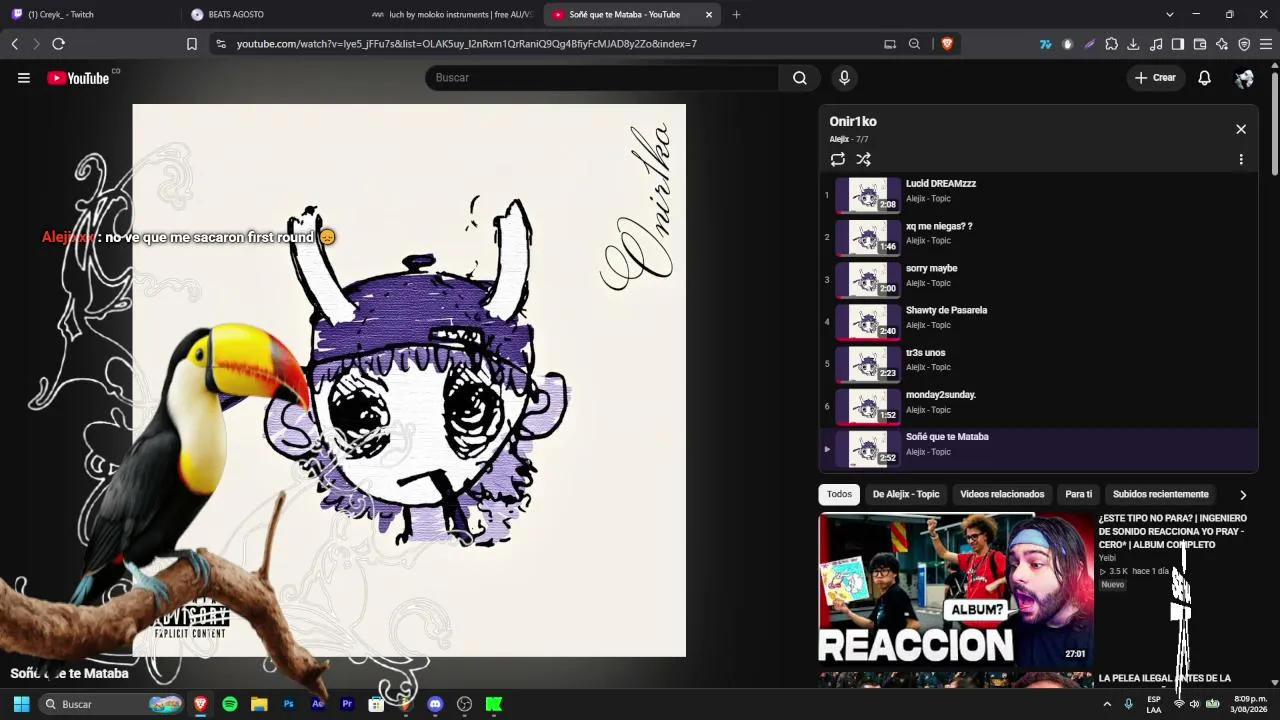Screen dimensions: 1280x720
Task: Open the browser downloads icon
Action: 1133,44
